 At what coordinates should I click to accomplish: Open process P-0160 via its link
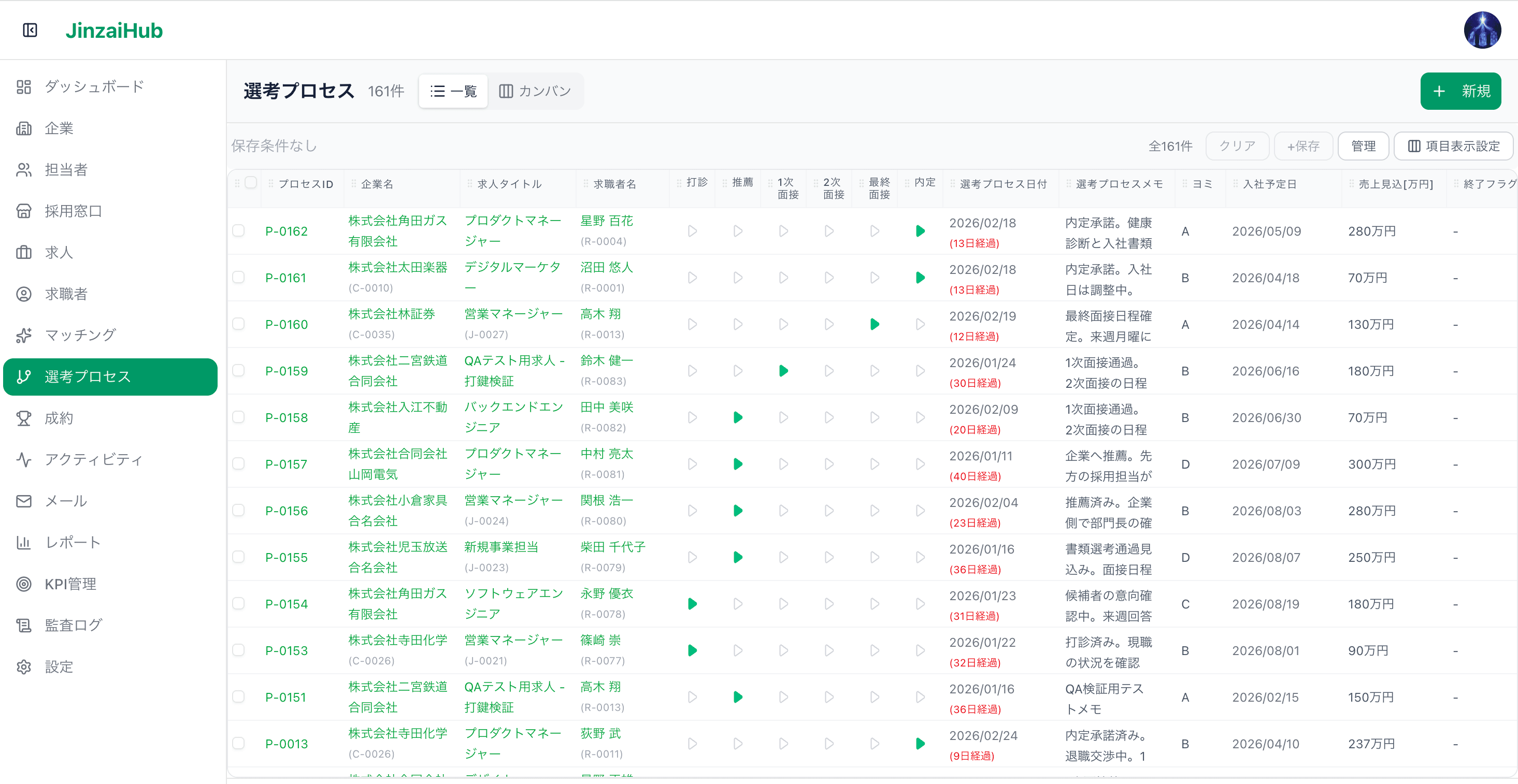pyautogui.click(x=287, y=324)
